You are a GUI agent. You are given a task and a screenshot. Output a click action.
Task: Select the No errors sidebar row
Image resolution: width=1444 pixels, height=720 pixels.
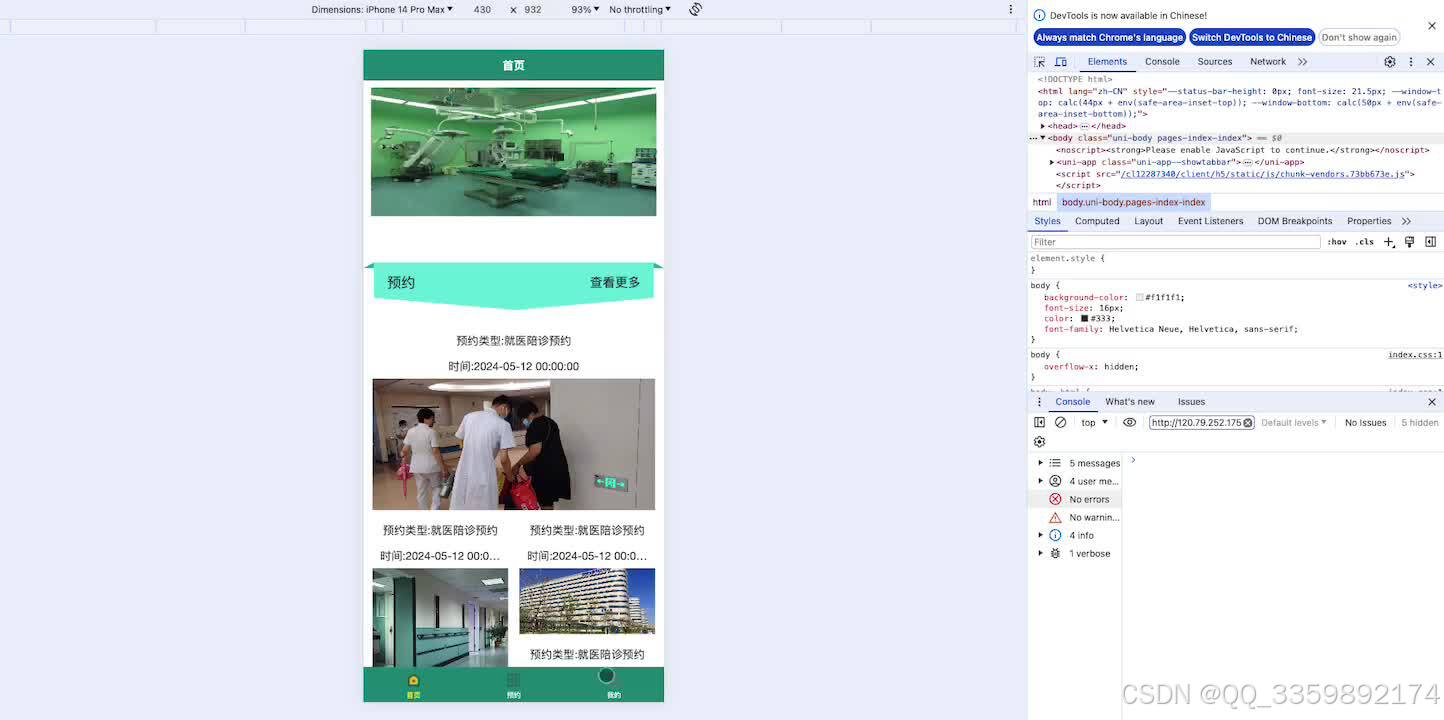point(1075,499)
